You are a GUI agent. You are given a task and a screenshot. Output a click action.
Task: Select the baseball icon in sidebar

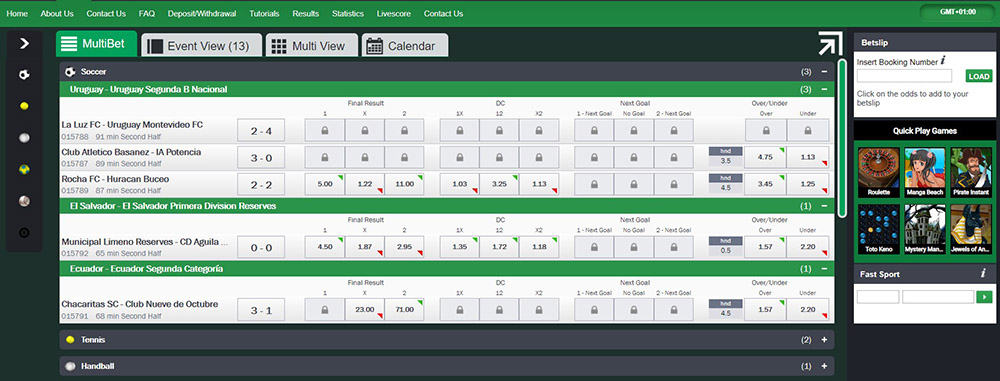point(24,201)
